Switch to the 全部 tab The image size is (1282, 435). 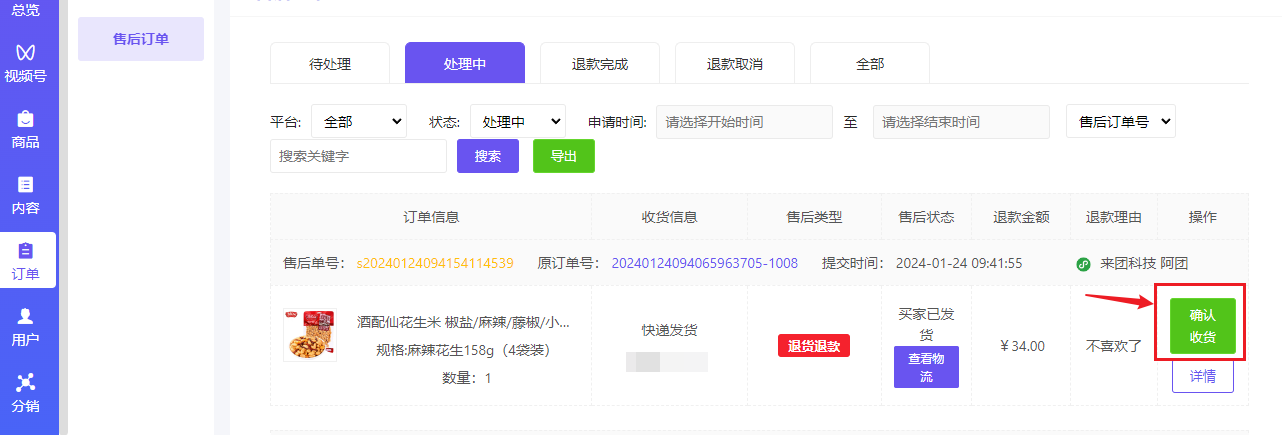(x=870, y=63)
